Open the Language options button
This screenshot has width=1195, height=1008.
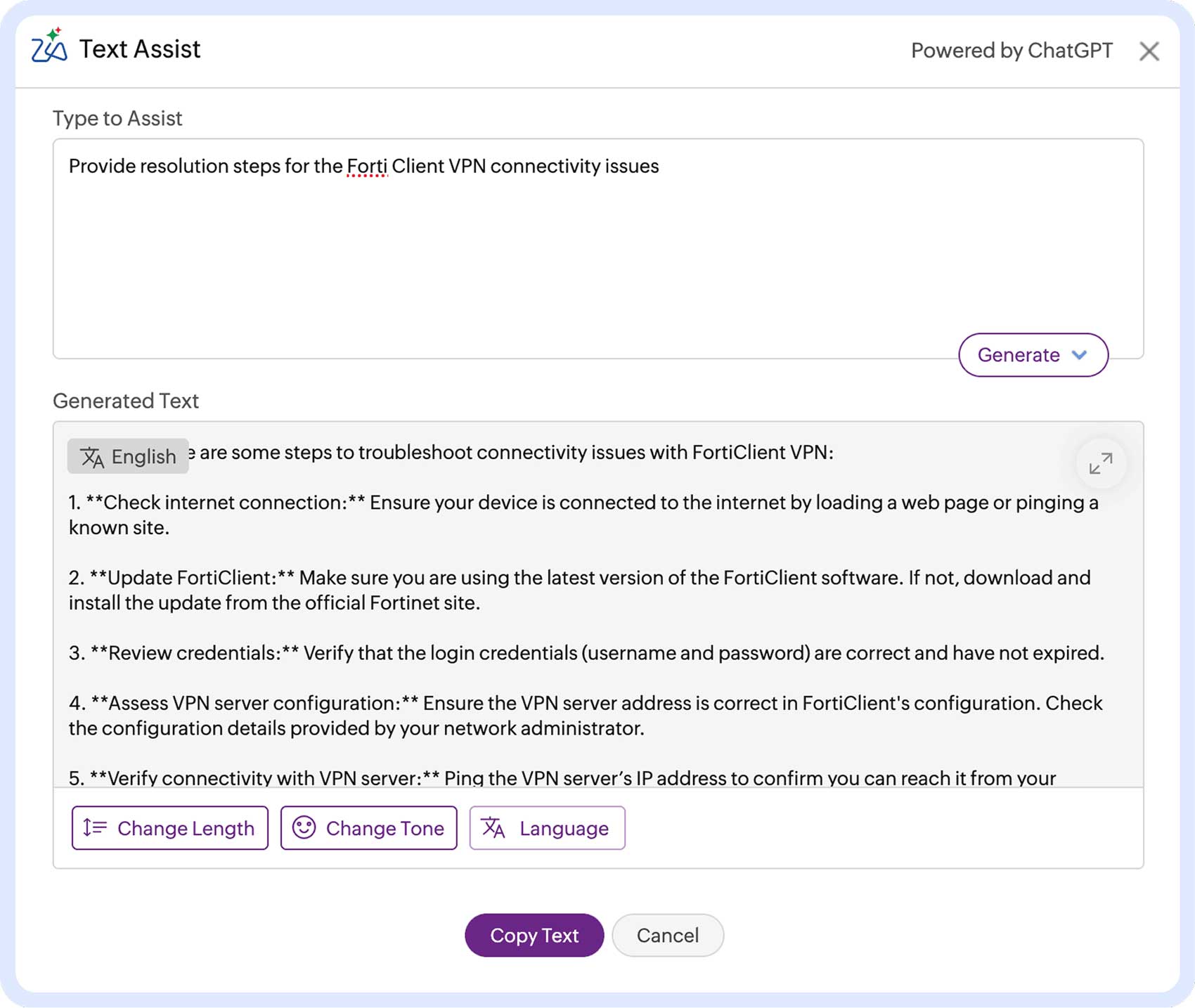click(547, 828)
